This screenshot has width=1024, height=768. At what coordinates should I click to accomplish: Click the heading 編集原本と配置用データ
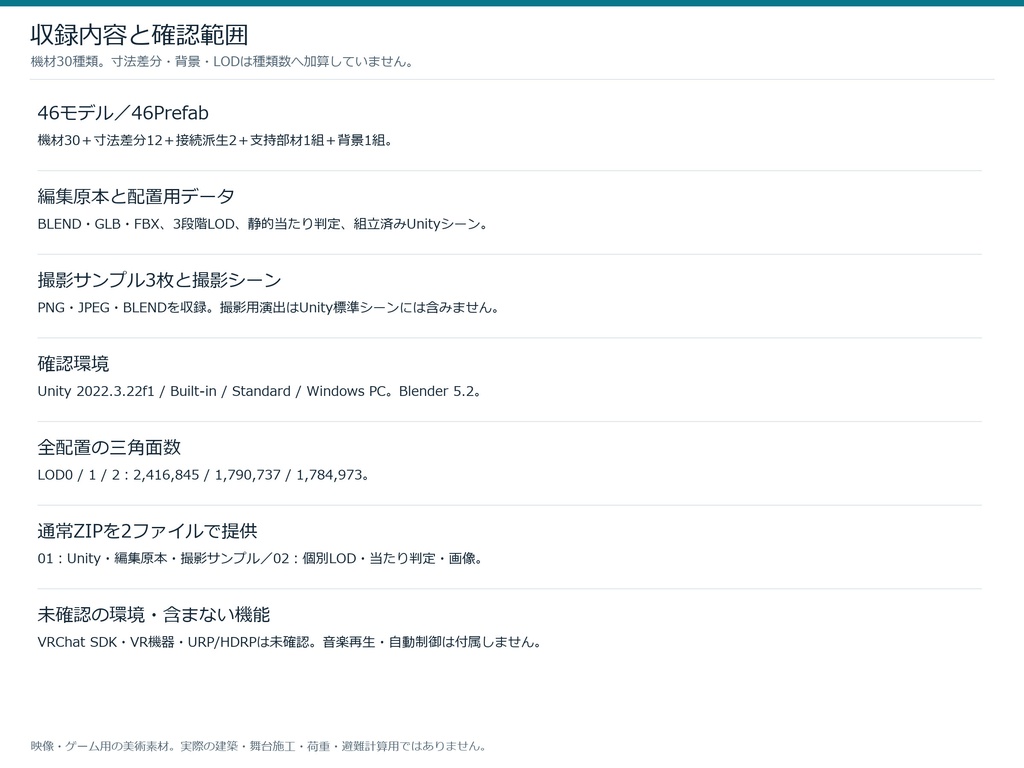pyautogui.click(x=136, y=197)
